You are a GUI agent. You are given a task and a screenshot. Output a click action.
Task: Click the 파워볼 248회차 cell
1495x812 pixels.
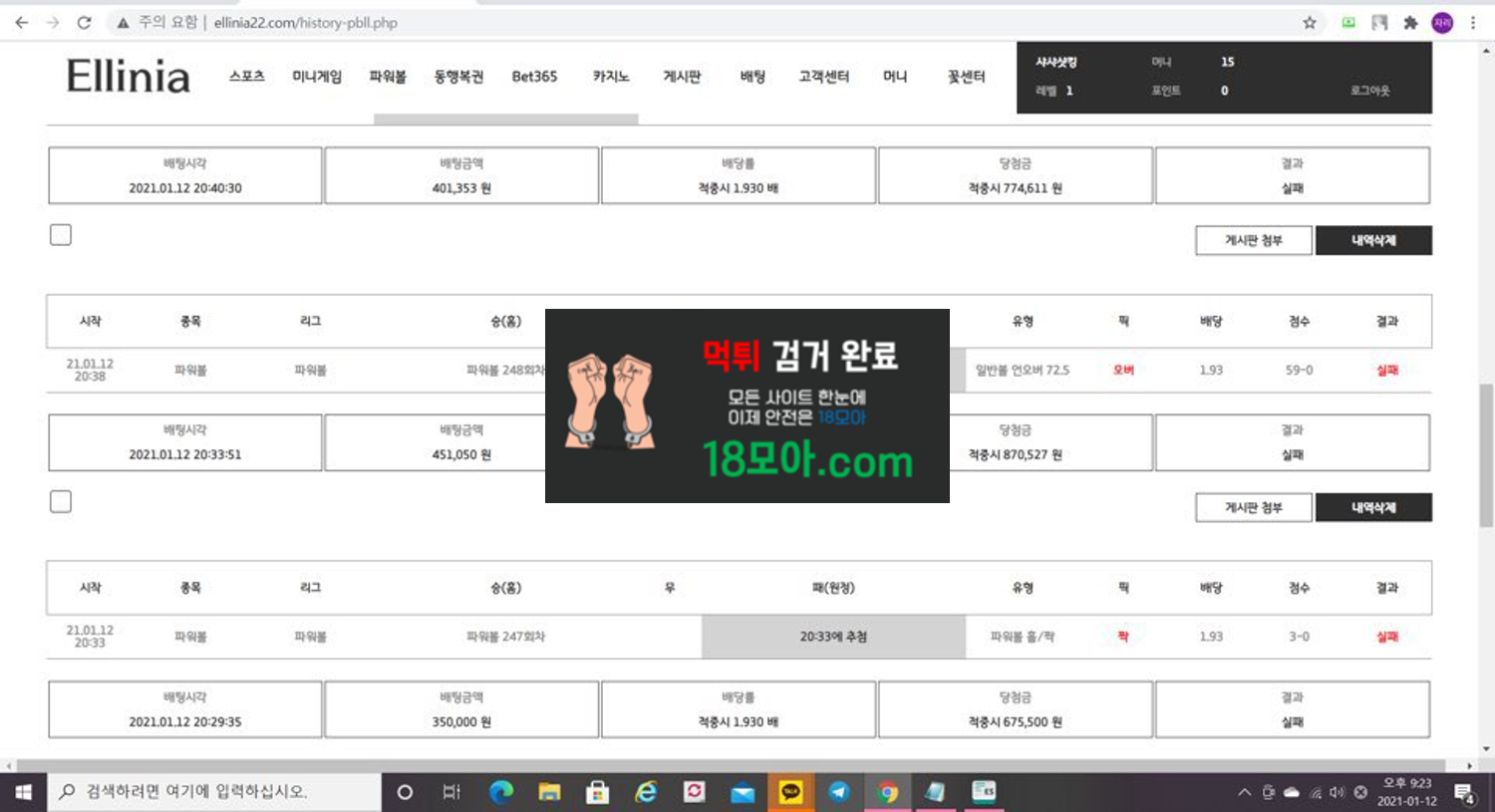click(x=505, y=370)
